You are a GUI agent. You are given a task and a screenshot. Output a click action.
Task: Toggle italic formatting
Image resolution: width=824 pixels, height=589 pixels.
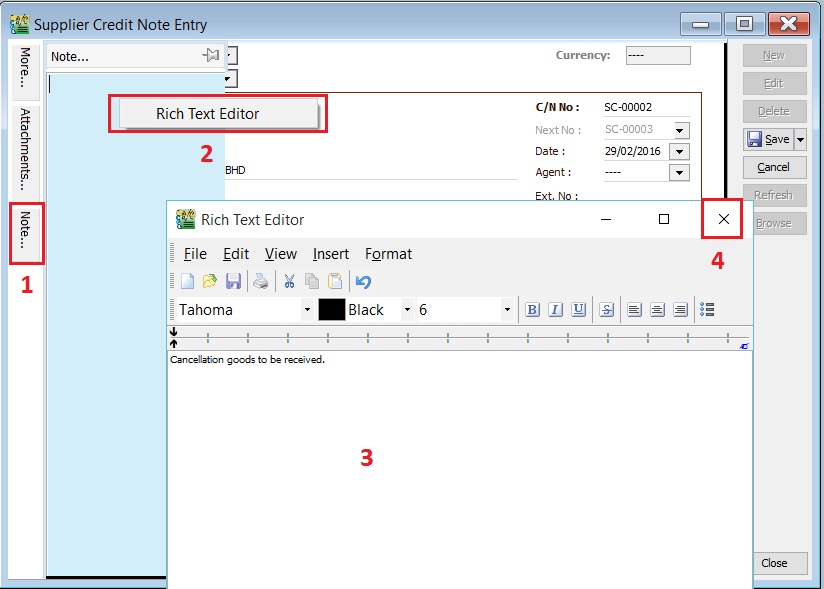[555, 309]
